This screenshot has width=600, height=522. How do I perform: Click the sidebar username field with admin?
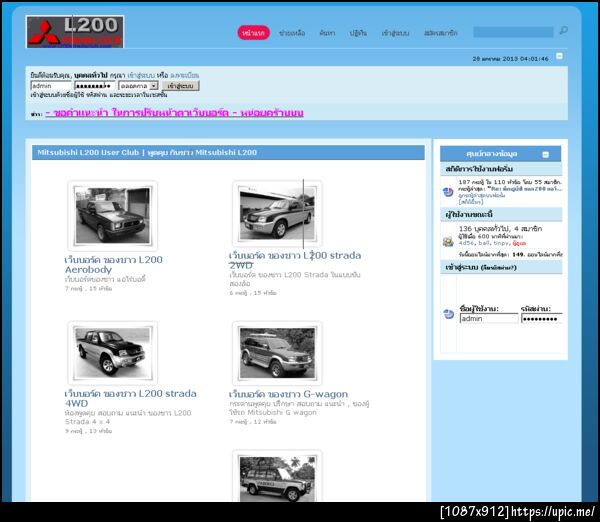click(489, 318)
